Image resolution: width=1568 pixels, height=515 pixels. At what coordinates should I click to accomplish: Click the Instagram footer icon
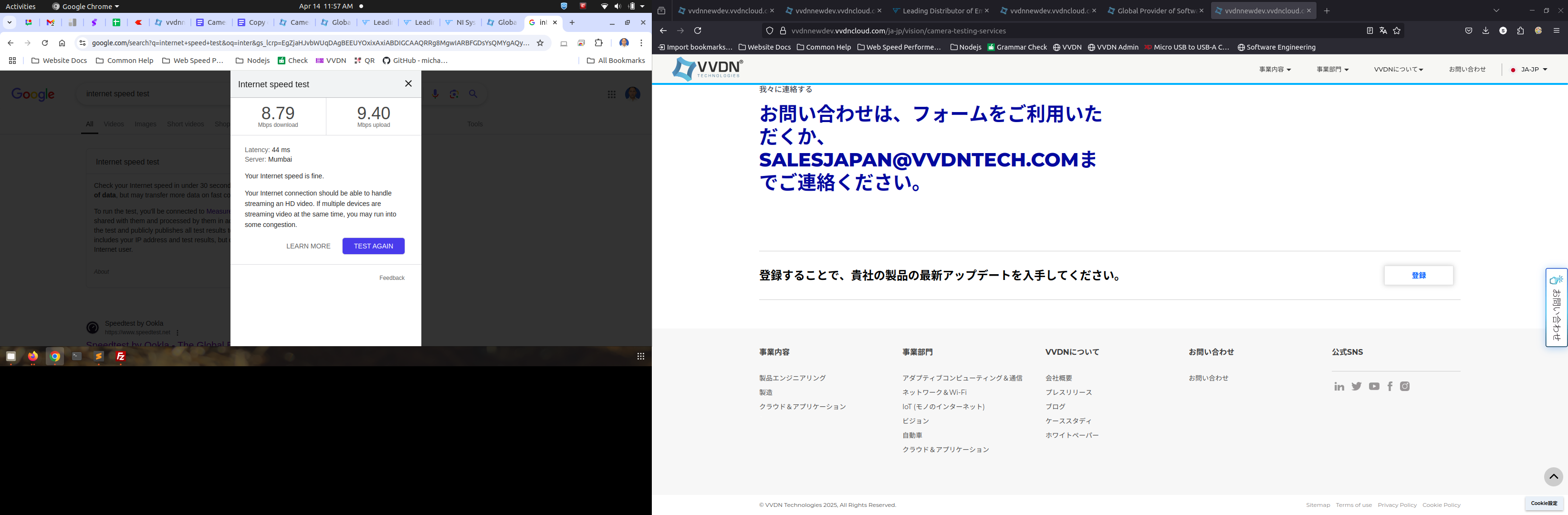point(1405,386)
